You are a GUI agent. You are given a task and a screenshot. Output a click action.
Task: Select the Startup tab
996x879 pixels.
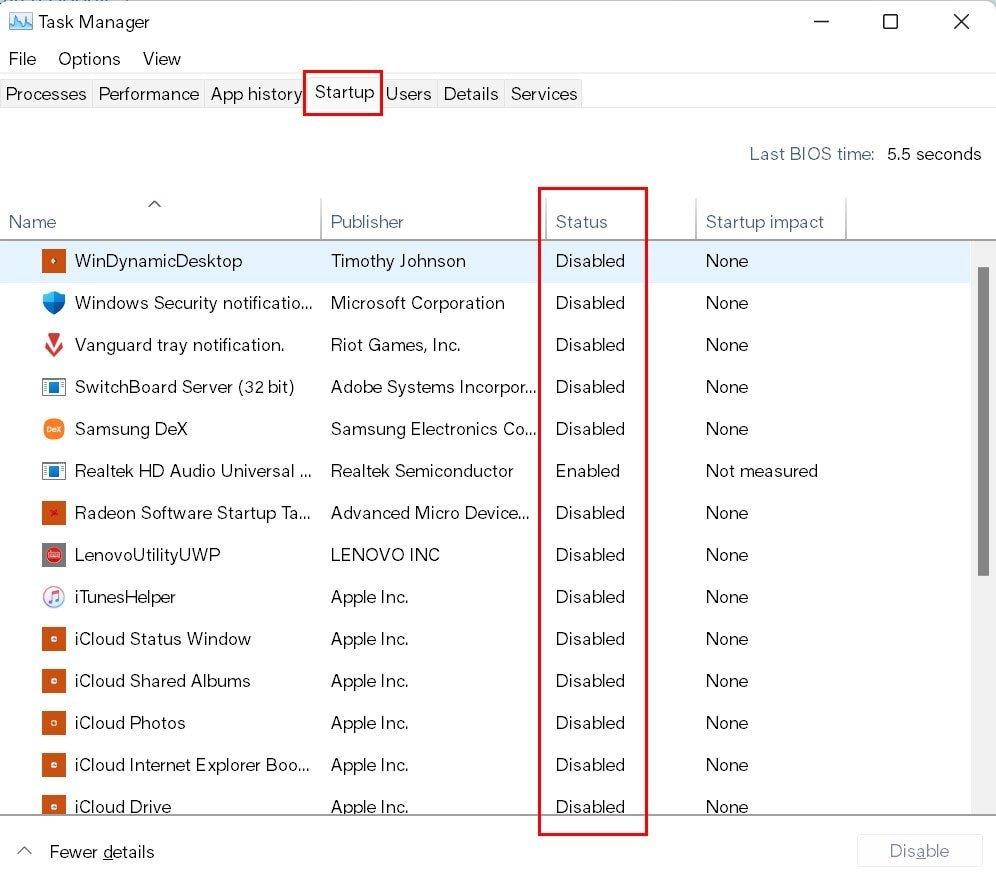(344, 93)
